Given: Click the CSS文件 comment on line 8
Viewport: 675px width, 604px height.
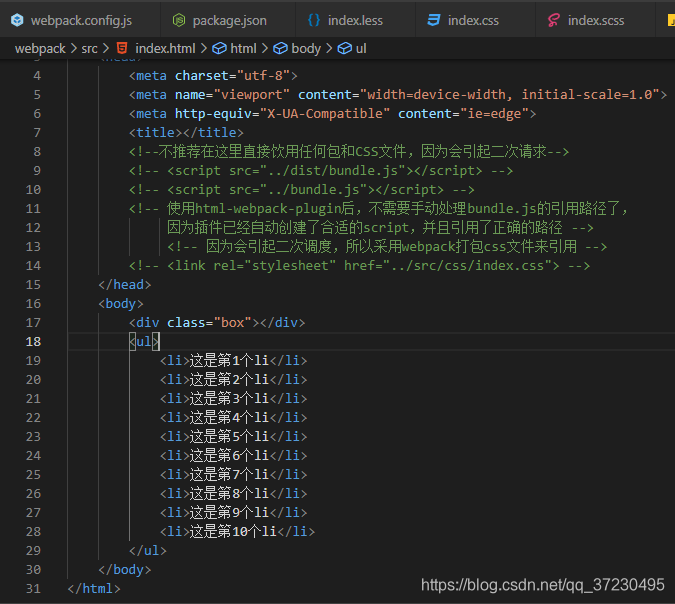Looking at the screenshot, I should 349,152.
